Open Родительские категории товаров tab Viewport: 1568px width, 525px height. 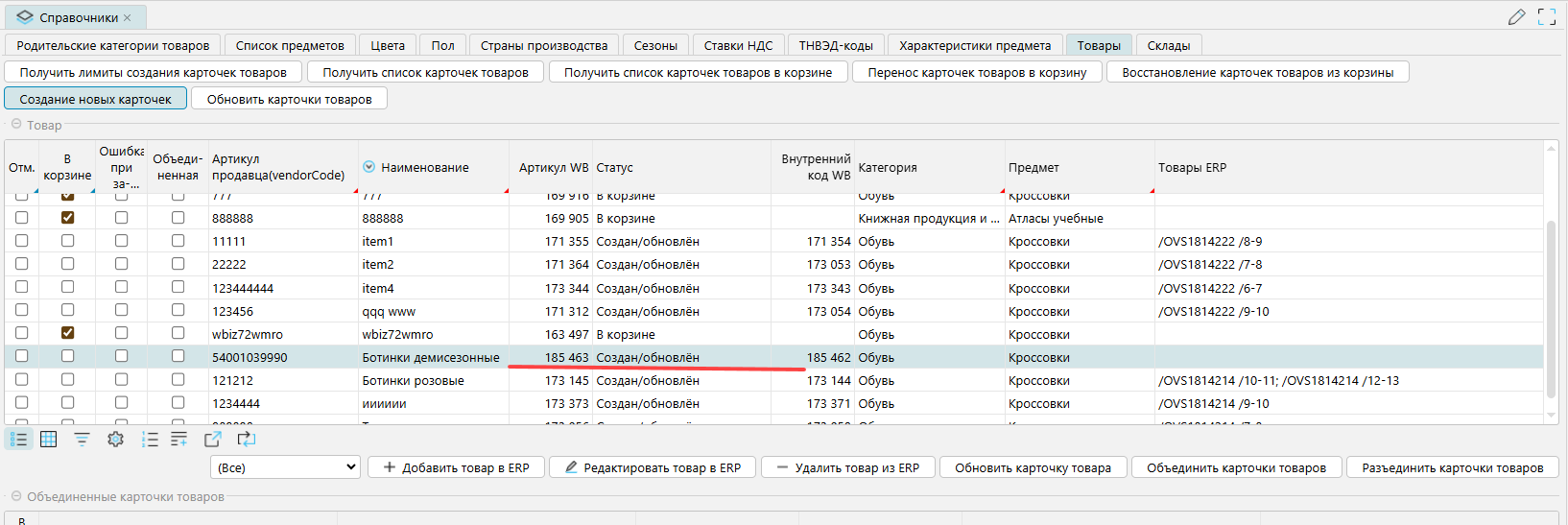[113, 45]
